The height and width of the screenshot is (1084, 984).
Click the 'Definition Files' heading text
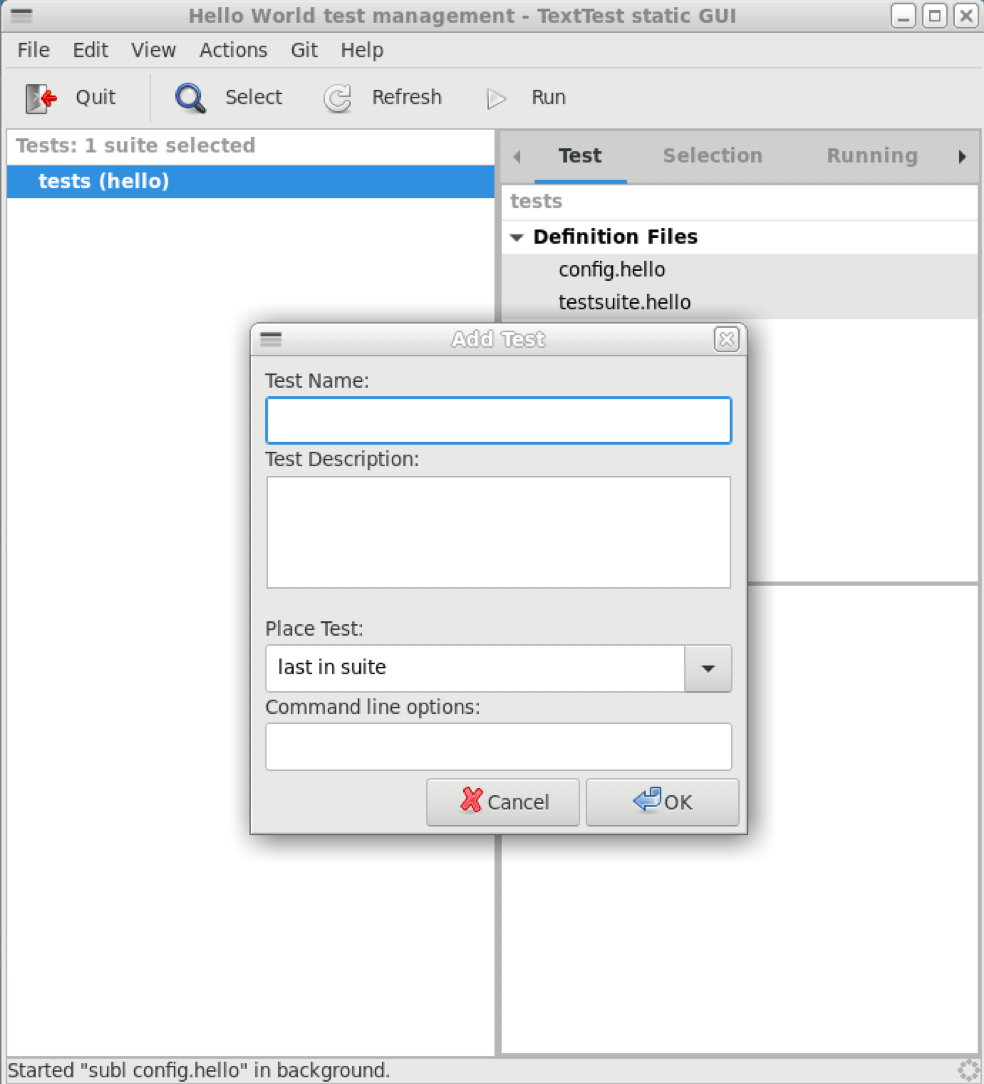point(615,237)
